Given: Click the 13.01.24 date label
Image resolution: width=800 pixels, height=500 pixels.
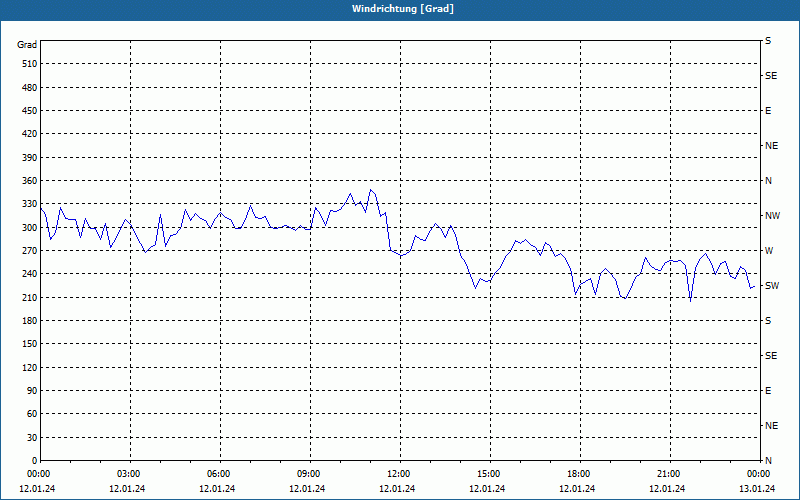Looking at the screenshot, I should (757, 489).
